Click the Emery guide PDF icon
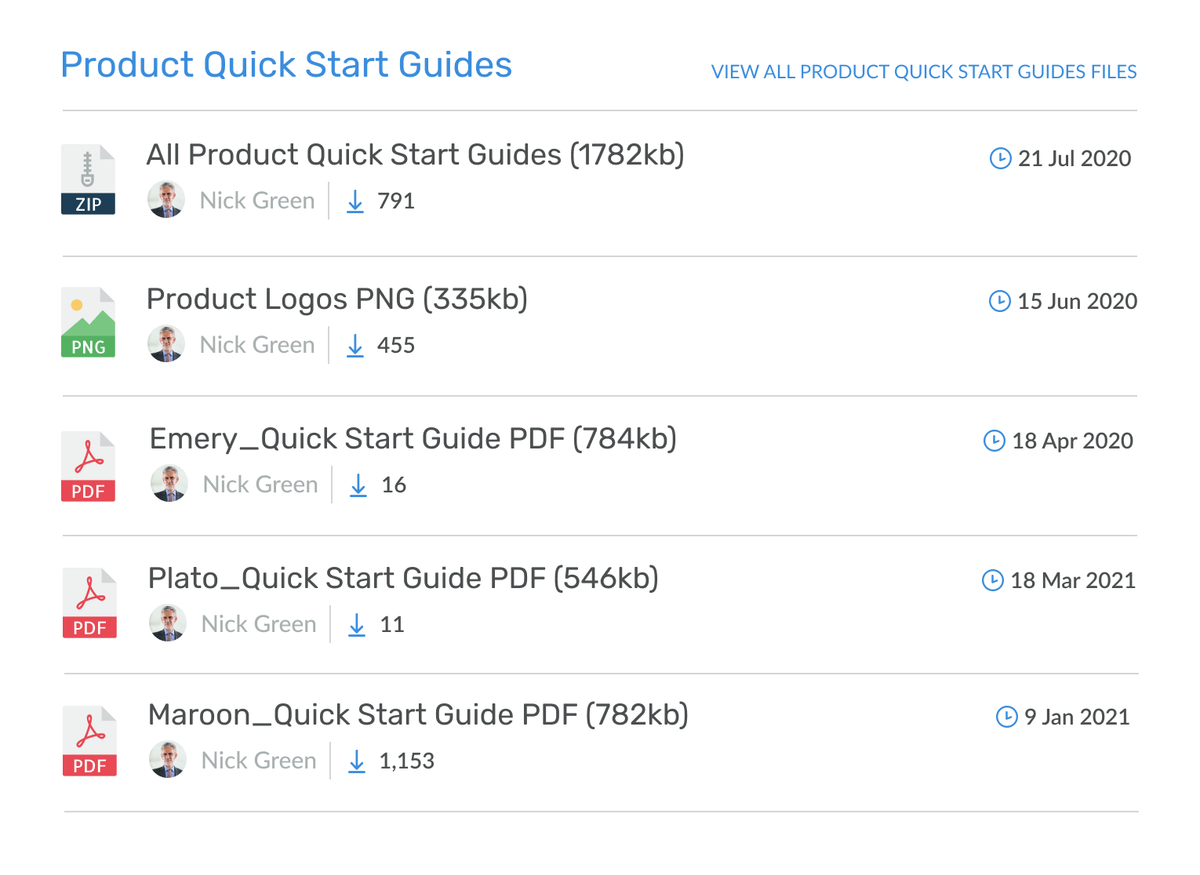1200x875 pixels. point(88,467)
